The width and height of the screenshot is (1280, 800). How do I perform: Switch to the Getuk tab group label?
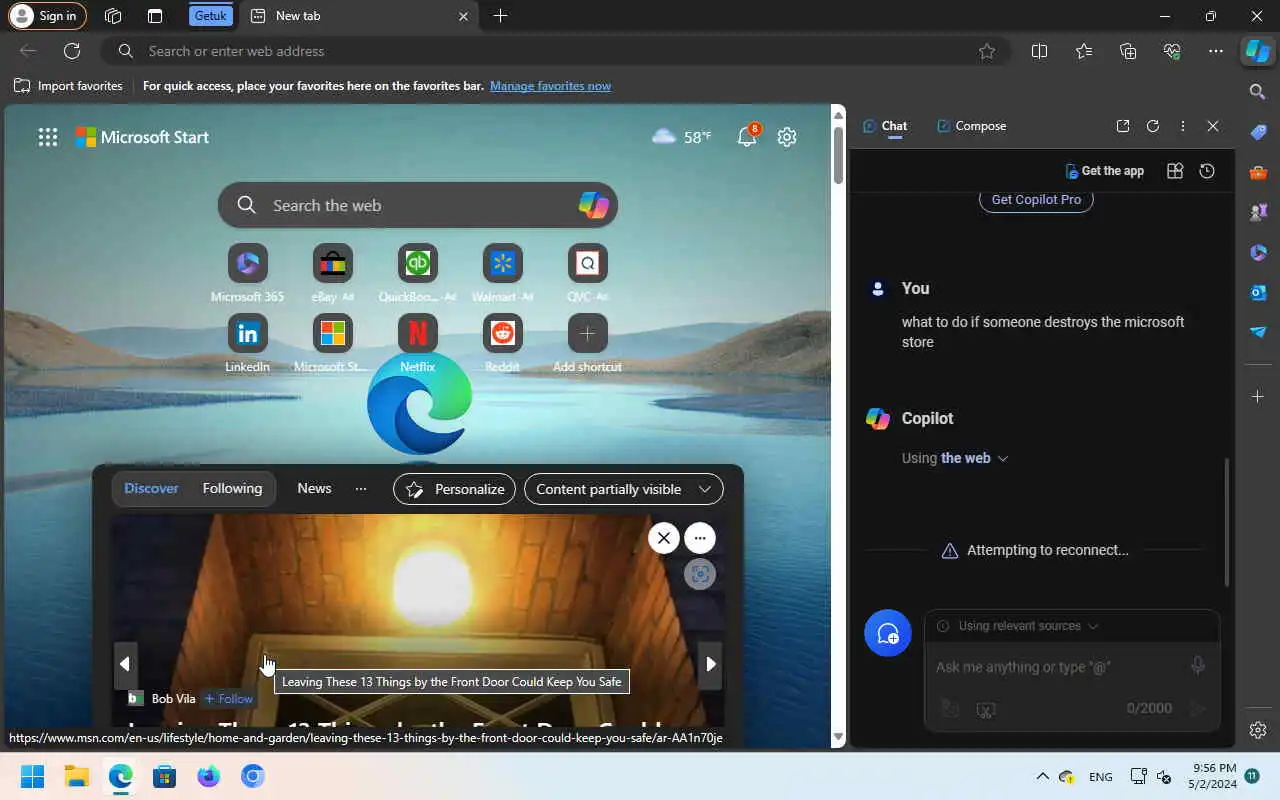tap(211, 16)
